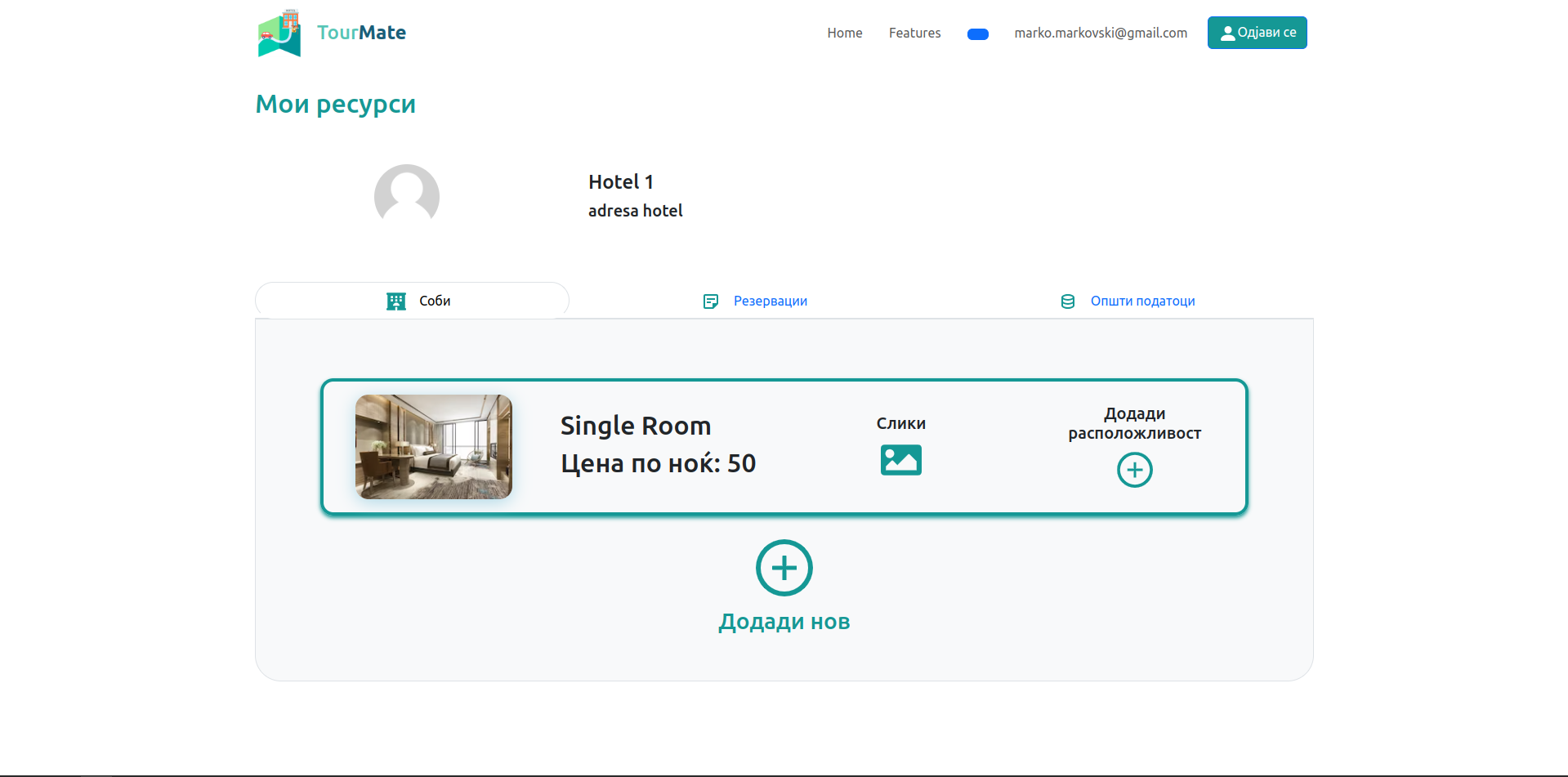This screenshot has height=777, width=1568.
Task: Click the large plus circle above Додади нов
Action: (784, 568)
